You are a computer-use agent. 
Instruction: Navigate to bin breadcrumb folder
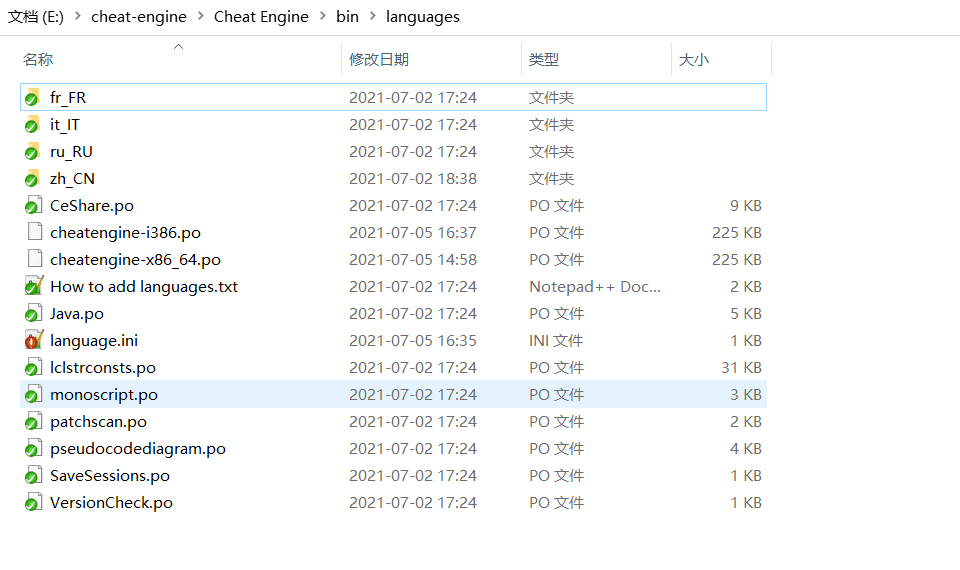347,17
